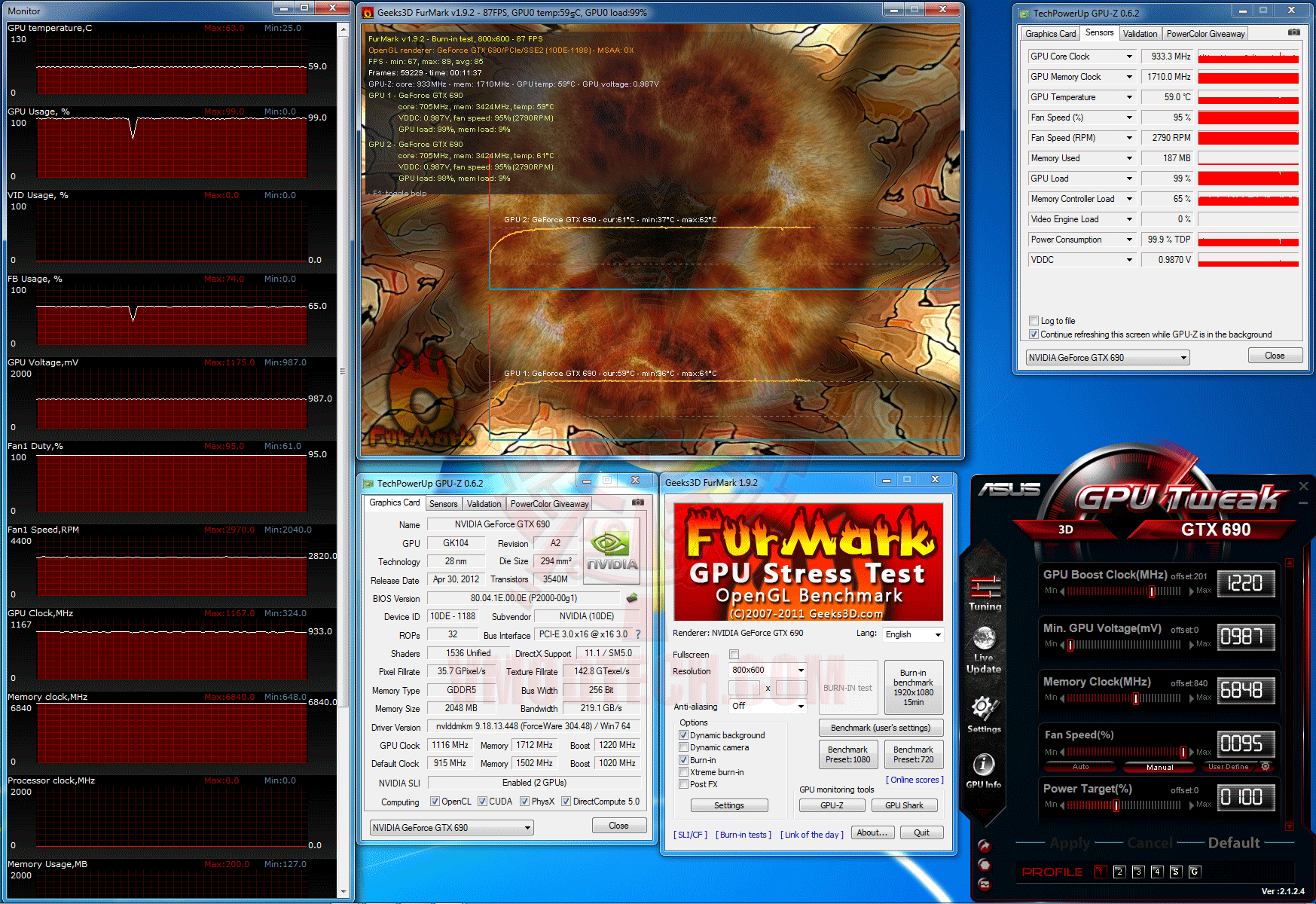Open the Anti-aliasing dropdown
1316x904 pixels.
(768, 706)
